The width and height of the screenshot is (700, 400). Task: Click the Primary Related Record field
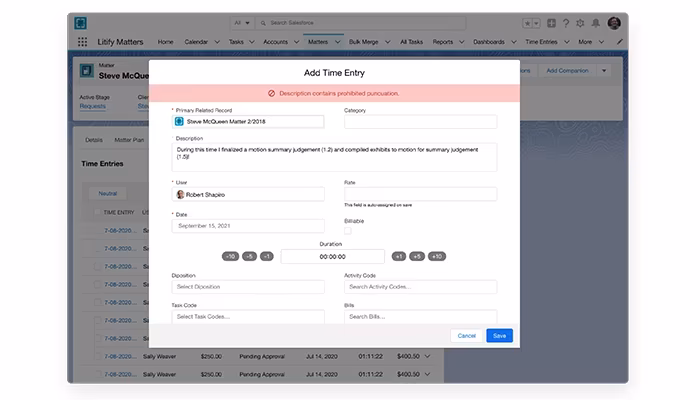pyautogui.click(x=248, y=121)
